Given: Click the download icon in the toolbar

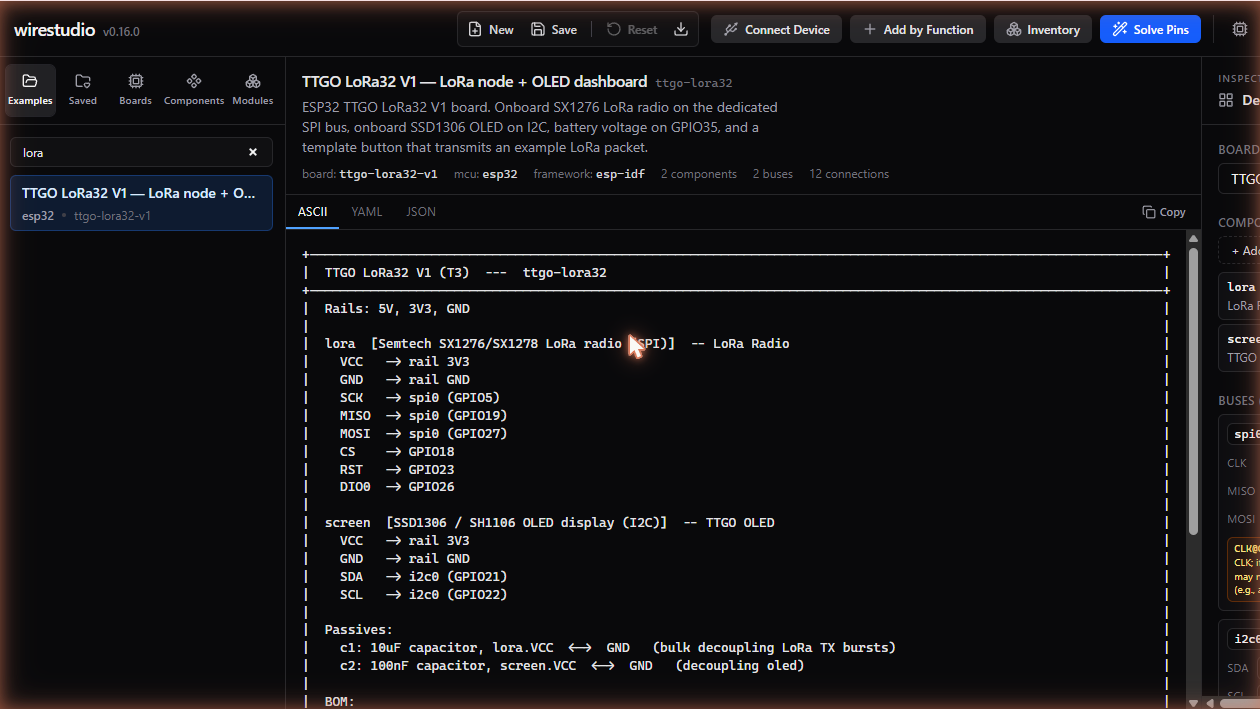Looking at the screenshot, I should [x=681, y=29].
